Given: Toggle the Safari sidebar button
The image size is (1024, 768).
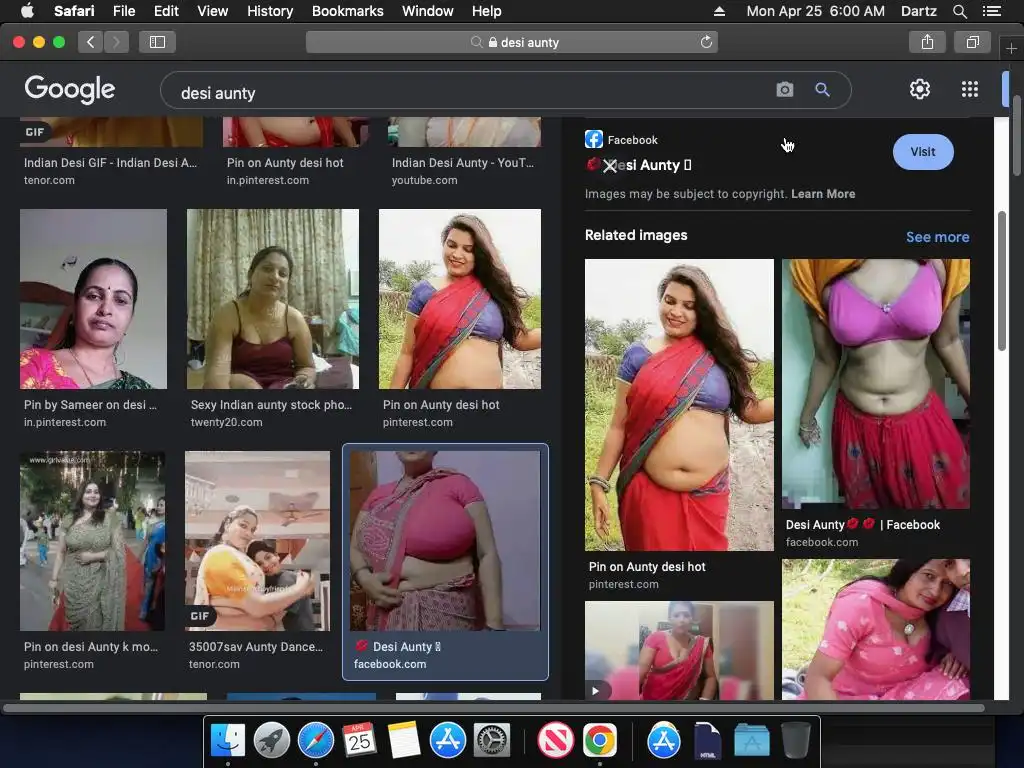Looking at the screenshot, I should click(x=157, y=42).
